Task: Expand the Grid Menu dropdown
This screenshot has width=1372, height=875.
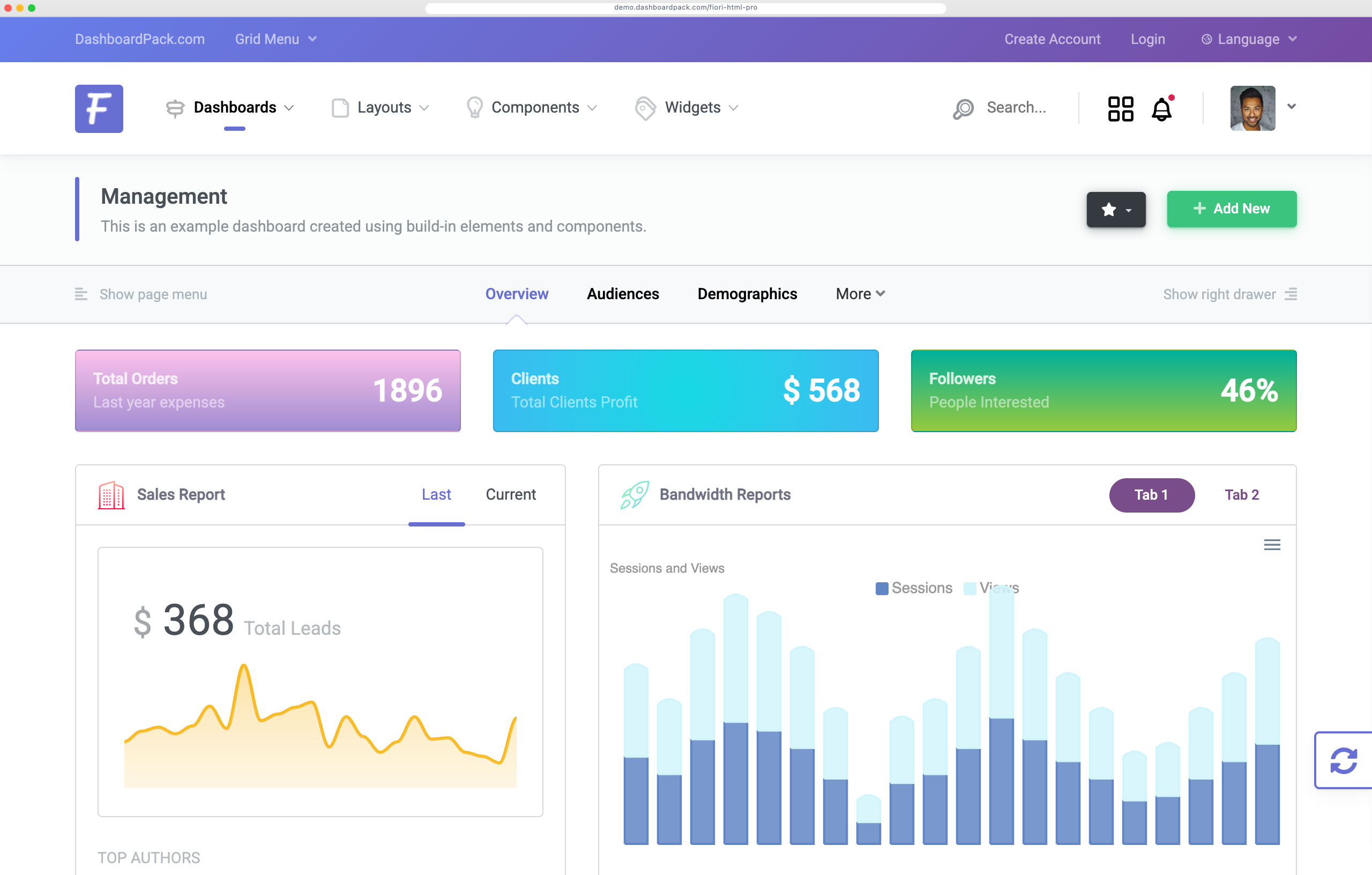Action: coord(276,39)
